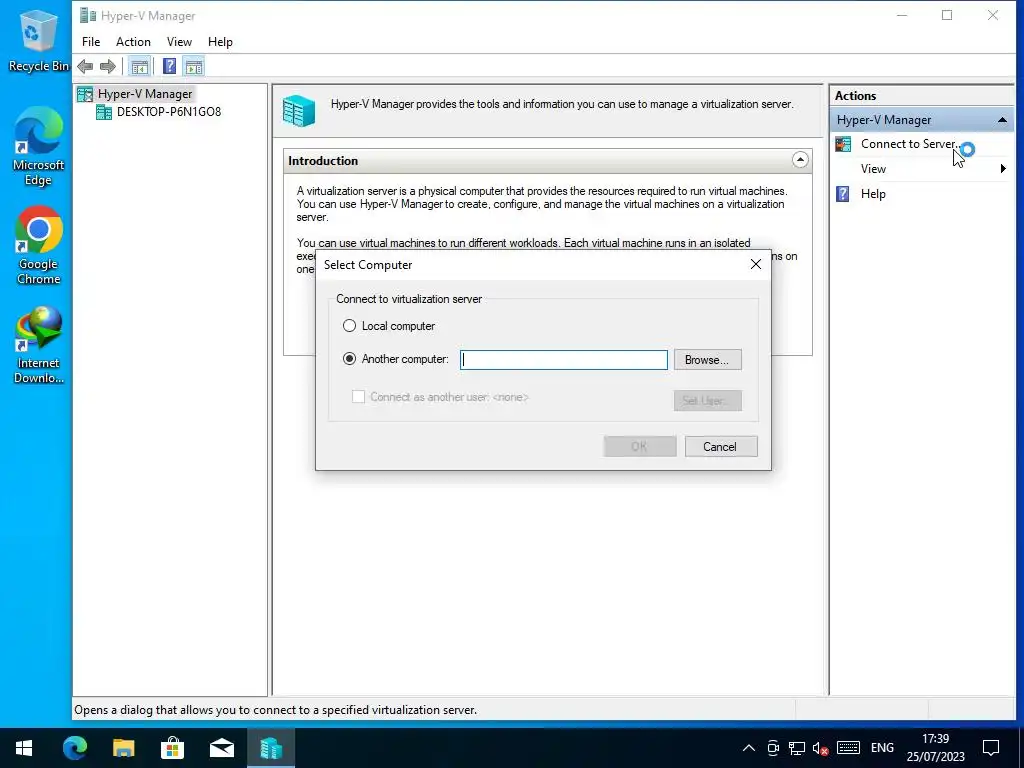The image size is (1024, 768).
Task: Open Mail app from the taskbar
Action: [x=221, y=748]
